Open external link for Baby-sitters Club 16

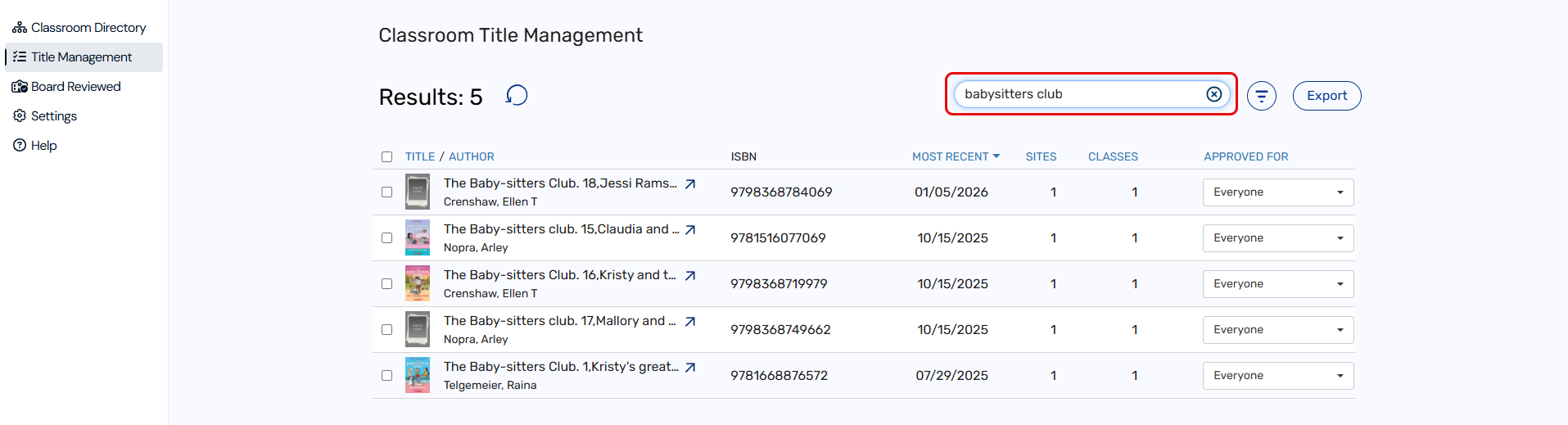coord(690,276)
